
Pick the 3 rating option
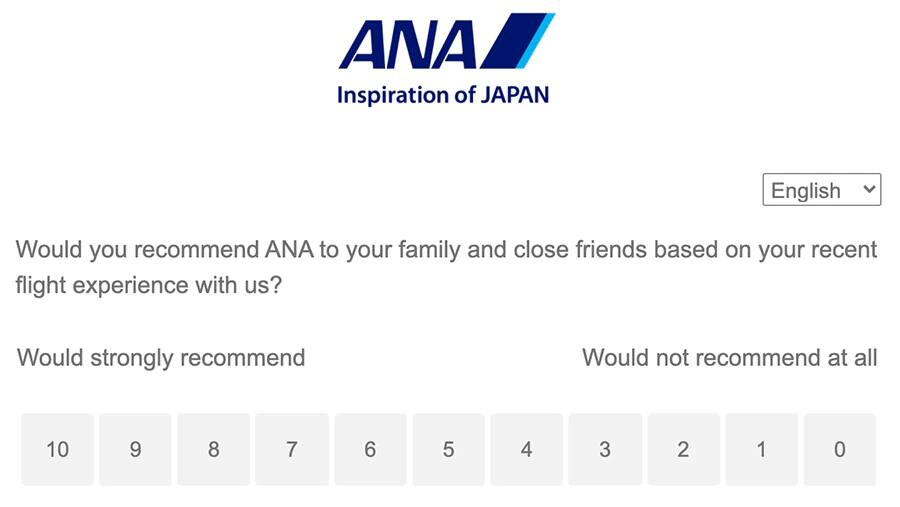(x=604, y=450)
